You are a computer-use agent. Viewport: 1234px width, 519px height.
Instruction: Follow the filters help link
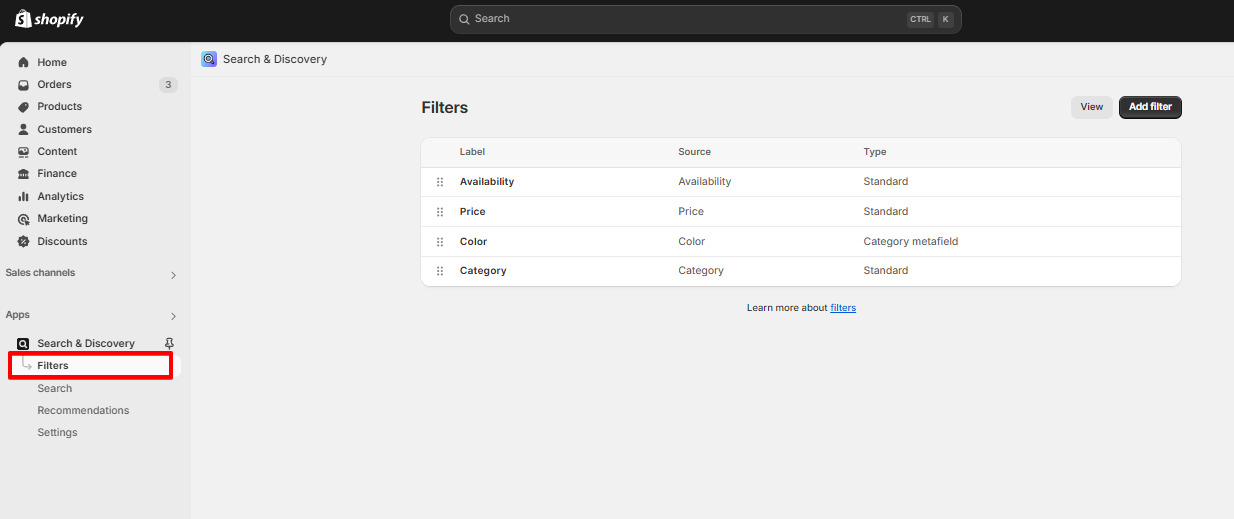pos(843,308)
